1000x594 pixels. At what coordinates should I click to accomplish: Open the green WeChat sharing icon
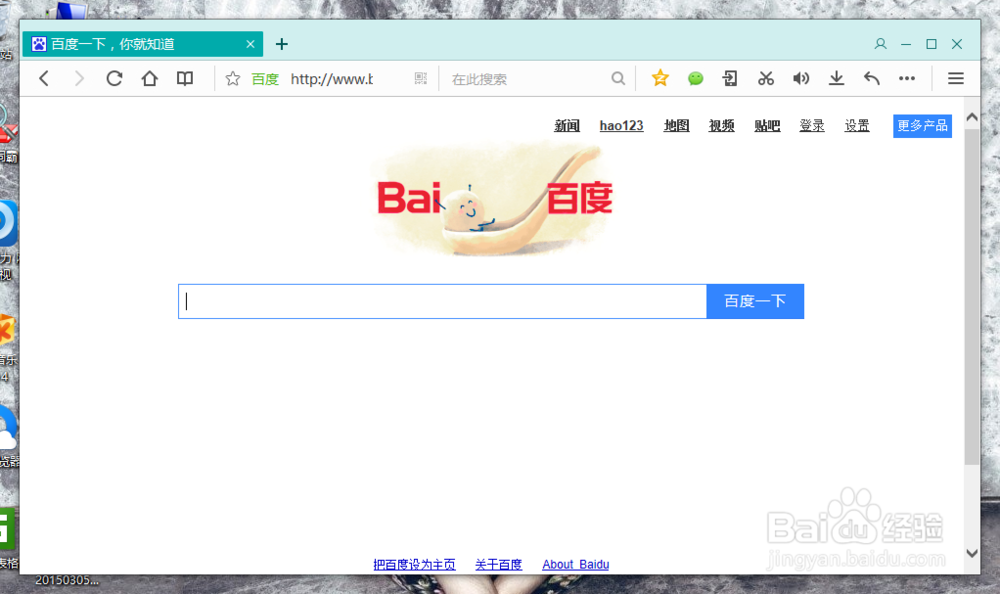point(695,78)
